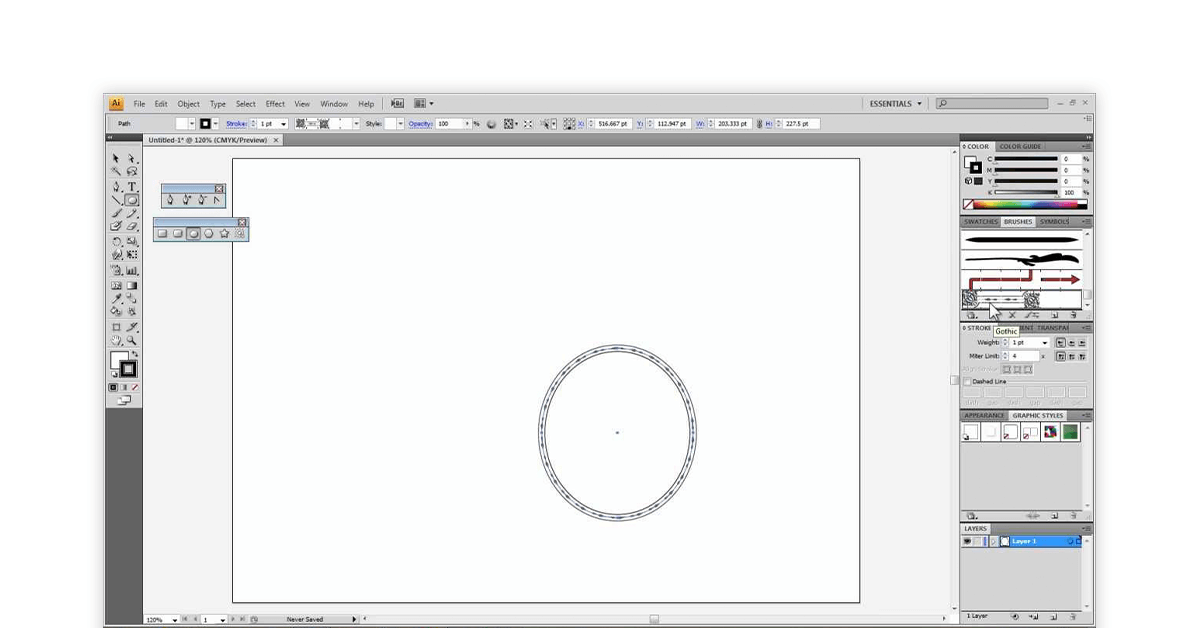Open the Effect menu
Viewport: 1200px width, 628px height.
(x=275, y=104)
